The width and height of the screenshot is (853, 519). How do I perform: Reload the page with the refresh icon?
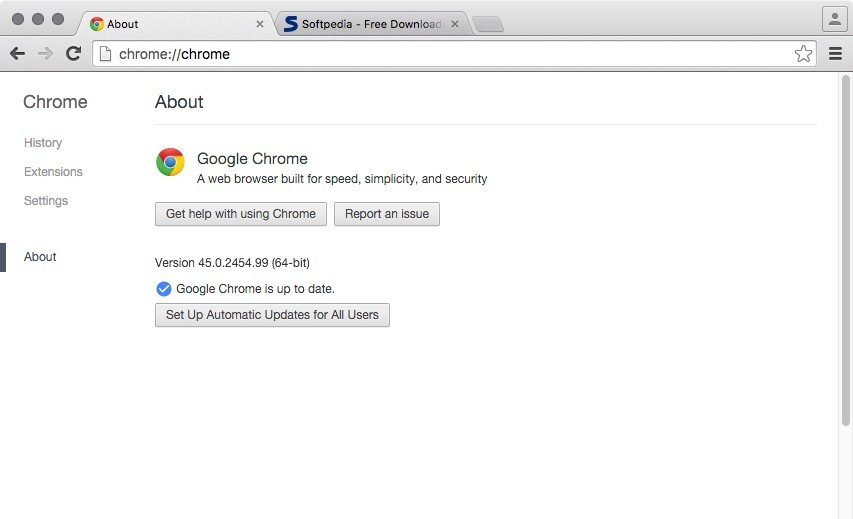[73, 53]
